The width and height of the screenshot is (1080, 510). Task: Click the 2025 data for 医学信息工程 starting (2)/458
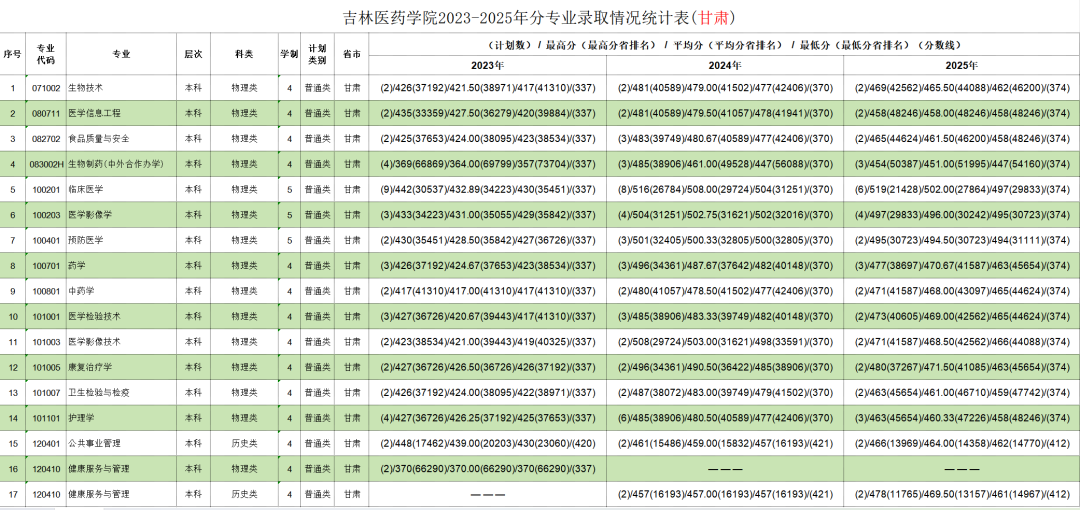coord(962,113)
